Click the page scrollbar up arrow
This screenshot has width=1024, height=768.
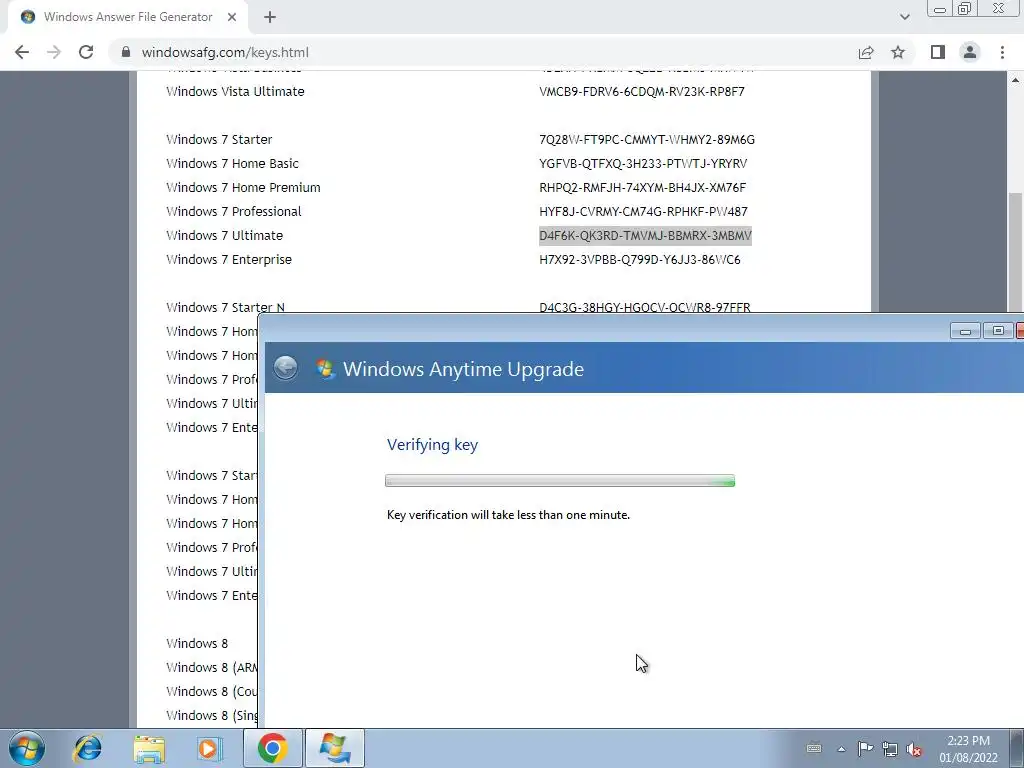pyautogui.click(x=1016, y=80)
